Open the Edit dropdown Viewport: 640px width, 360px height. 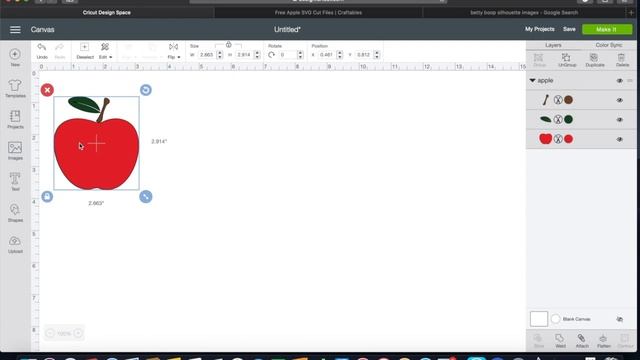pyautogui.click(x=105, y=51)
